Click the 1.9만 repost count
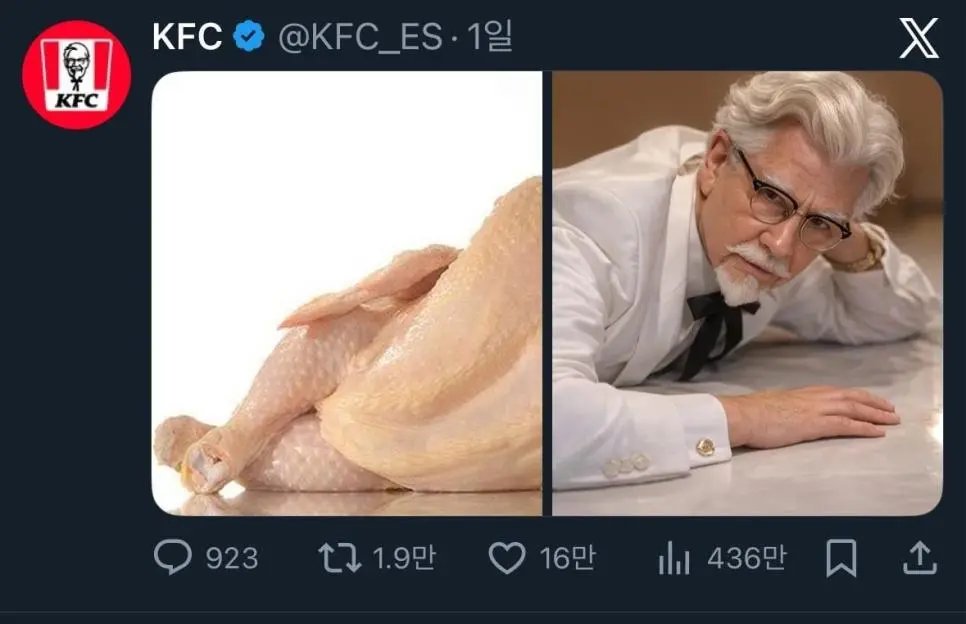The width and height of the screenshot is (966, 624). [403, 558]
